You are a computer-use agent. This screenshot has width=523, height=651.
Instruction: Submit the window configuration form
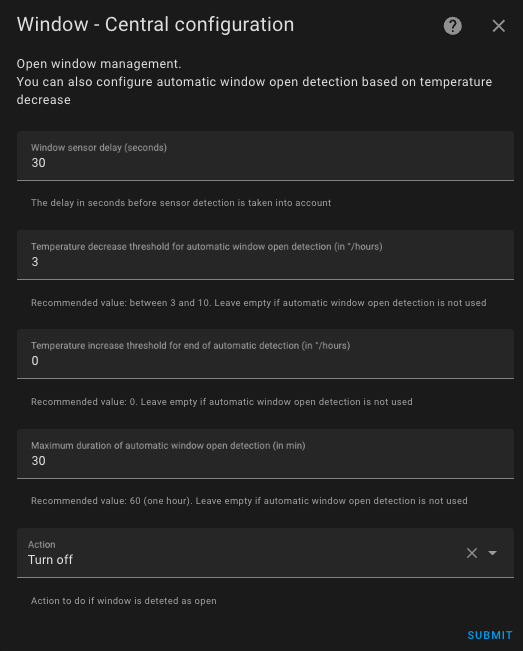click(x=490, y=635)
